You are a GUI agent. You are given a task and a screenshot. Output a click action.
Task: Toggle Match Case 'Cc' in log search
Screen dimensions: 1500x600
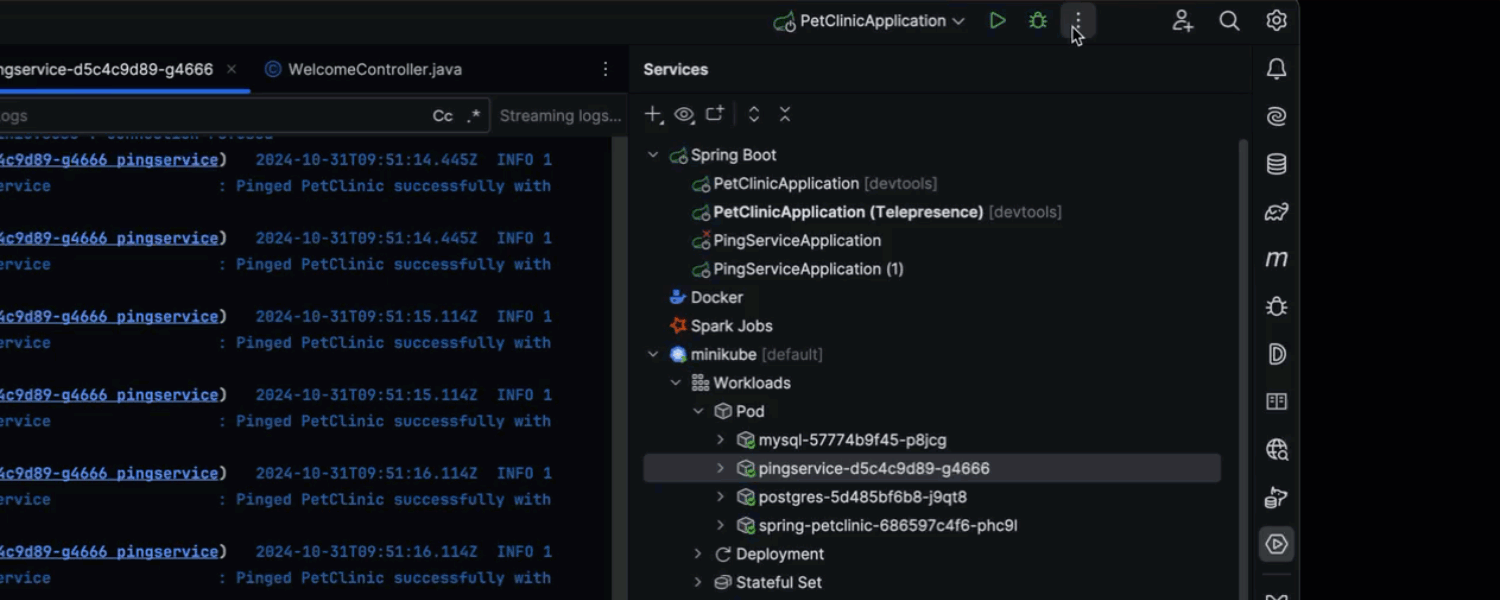pos(443,116)
